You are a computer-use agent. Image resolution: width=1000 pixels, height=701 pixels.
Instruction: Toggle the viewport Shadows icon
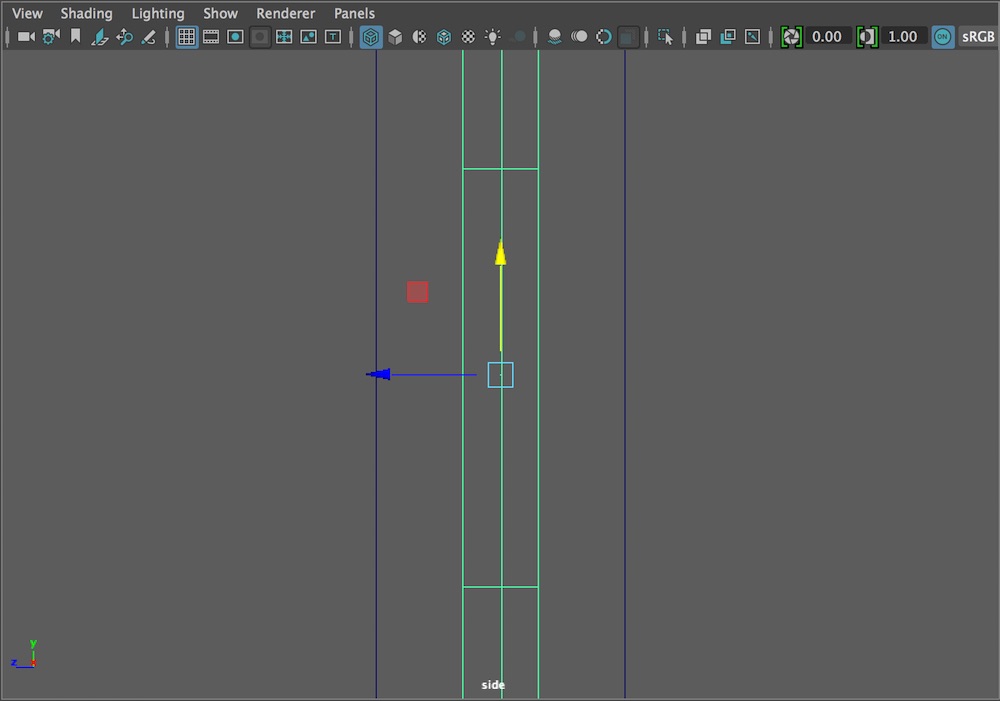click(519, 37)
